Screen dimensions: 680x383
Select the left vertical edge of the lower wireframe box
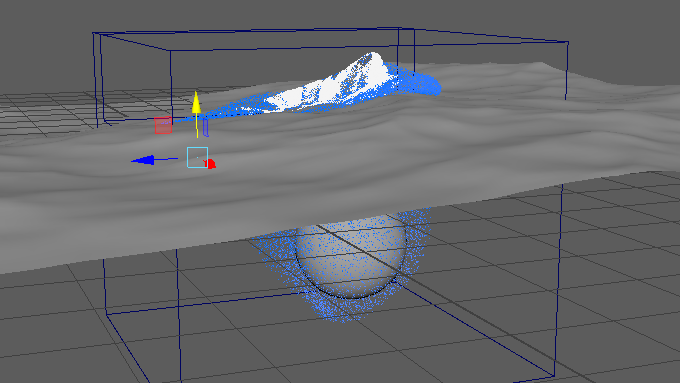105,283
